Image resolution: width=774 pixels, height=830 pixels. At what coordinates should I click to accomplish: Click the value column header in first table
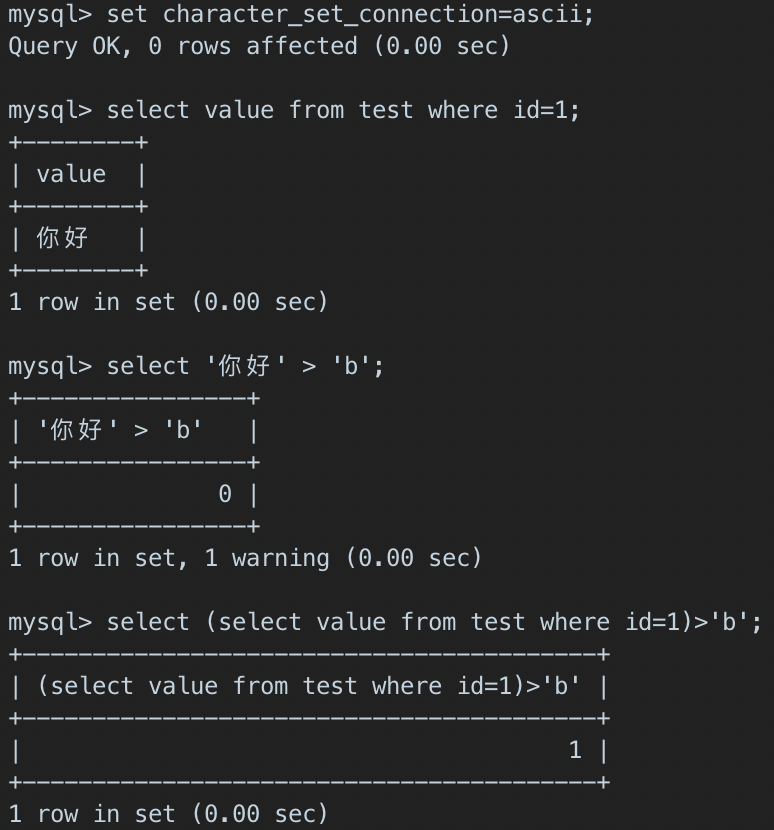pyautogui.click(x=71, y=174)
